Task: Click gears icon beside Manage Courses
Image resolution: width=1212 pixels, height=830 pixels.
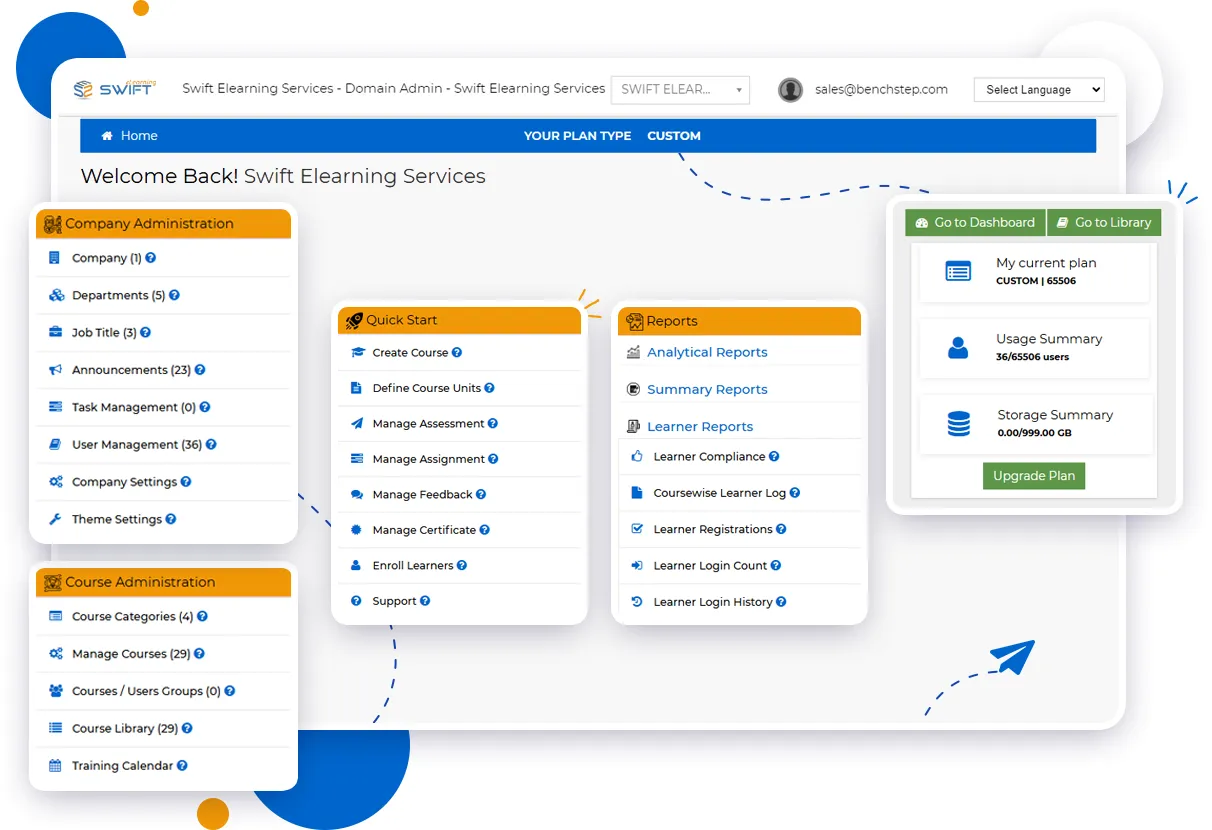Action: pos(55,654)
